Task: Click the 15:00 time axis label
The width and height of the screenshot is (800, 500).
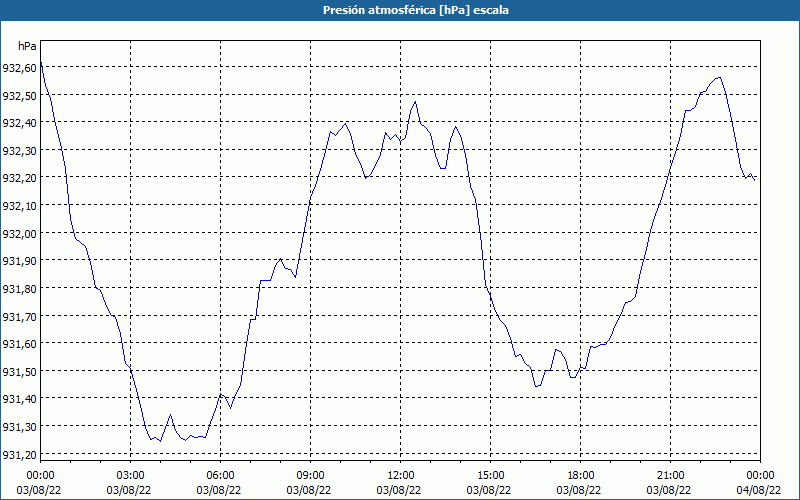Action: coord(490,476)
